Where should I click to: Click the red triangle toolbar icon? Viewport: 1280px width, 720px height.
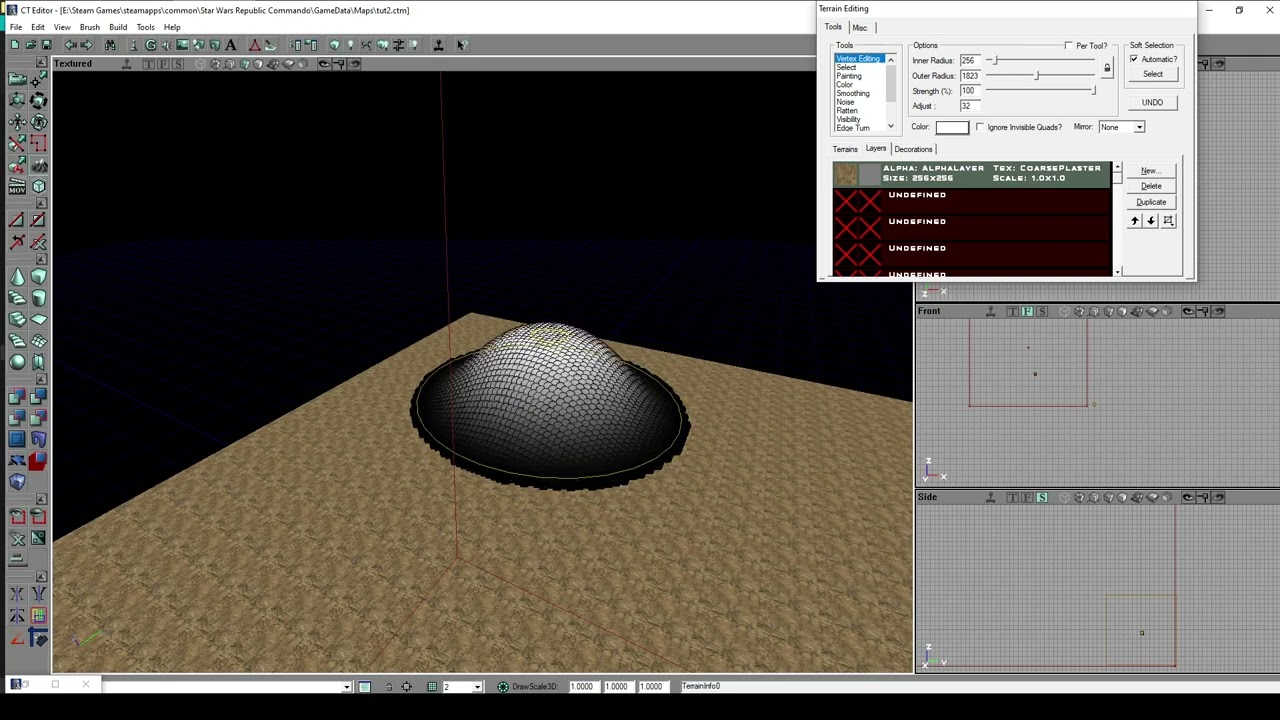(255, 45)
